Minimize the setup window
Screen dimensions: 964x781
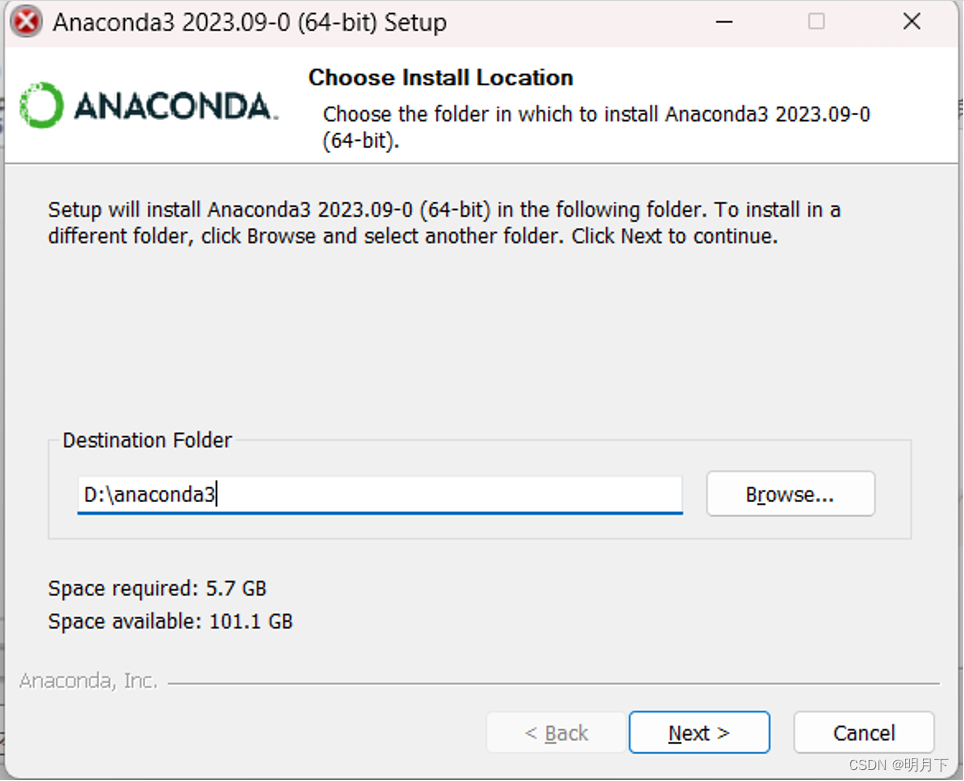[724, 20]
